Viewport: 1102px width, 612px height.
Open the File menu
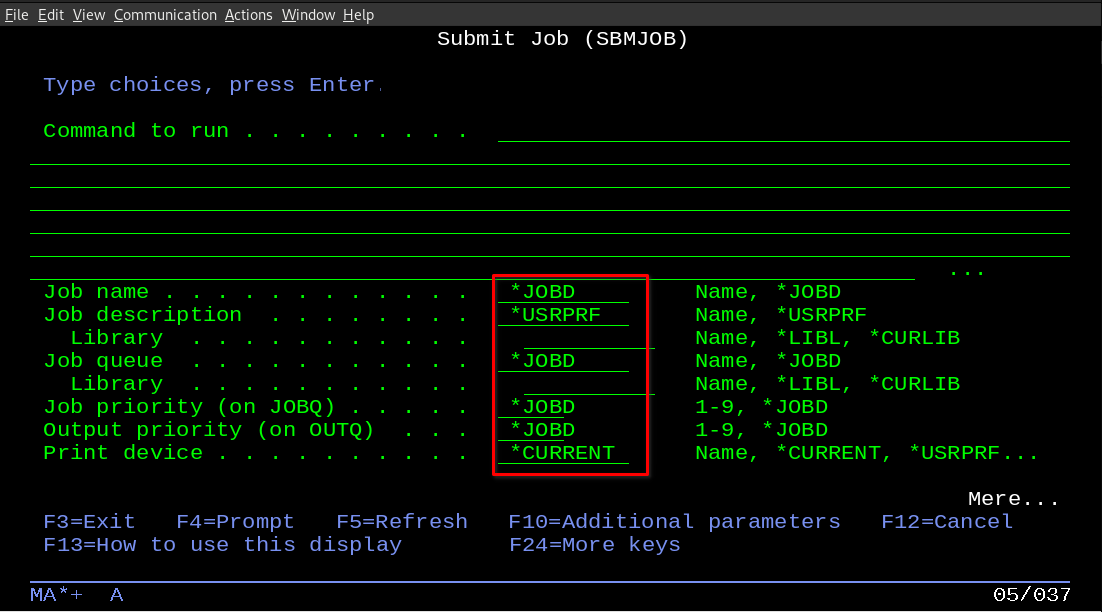click(x=16, y=14)
